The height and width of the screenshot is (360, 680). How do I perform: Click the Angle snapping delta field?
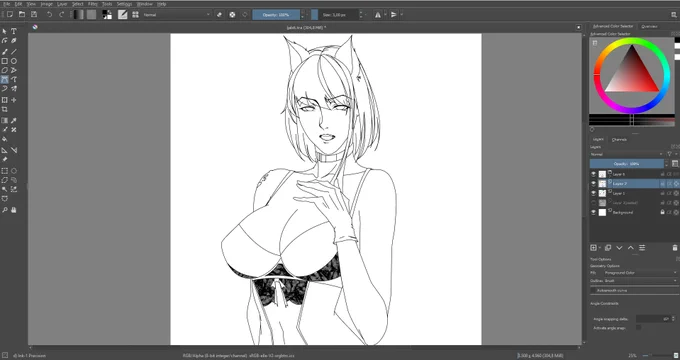coord(653,319)
